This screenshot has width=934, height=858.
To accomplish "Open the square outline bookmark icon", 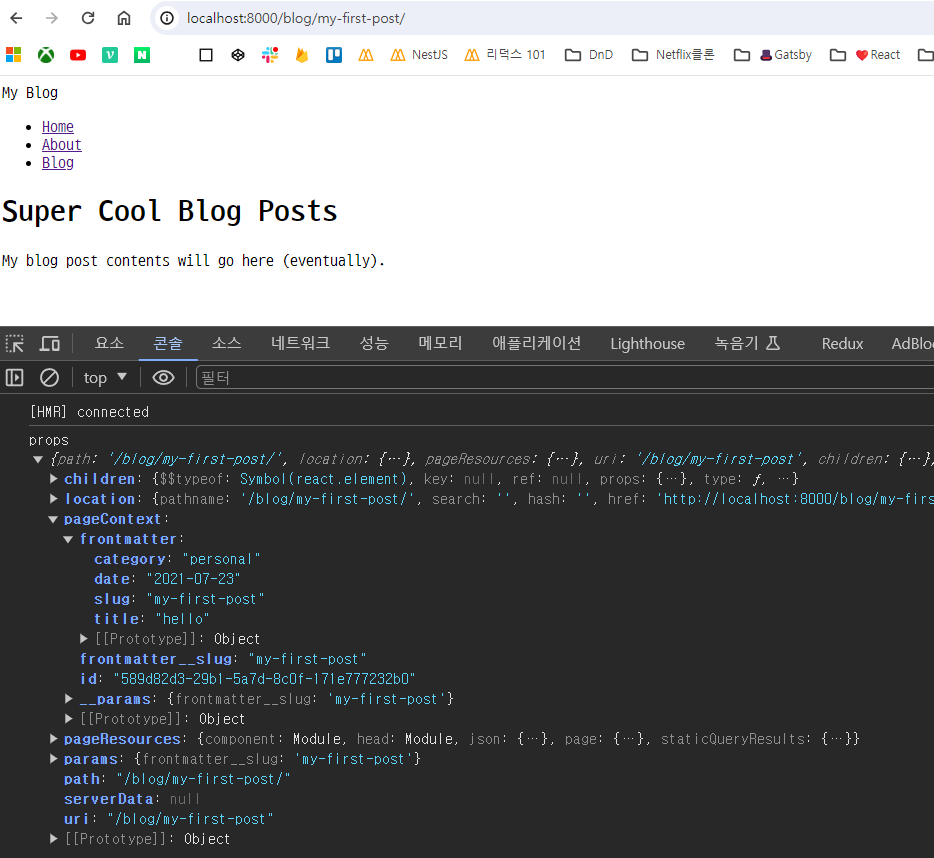I will (206, 55).
